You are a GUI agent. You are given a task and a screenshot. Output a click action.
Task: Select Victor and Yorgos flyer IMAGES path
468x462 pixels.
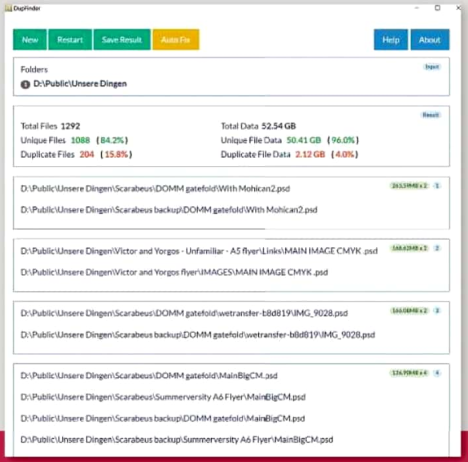174,272
